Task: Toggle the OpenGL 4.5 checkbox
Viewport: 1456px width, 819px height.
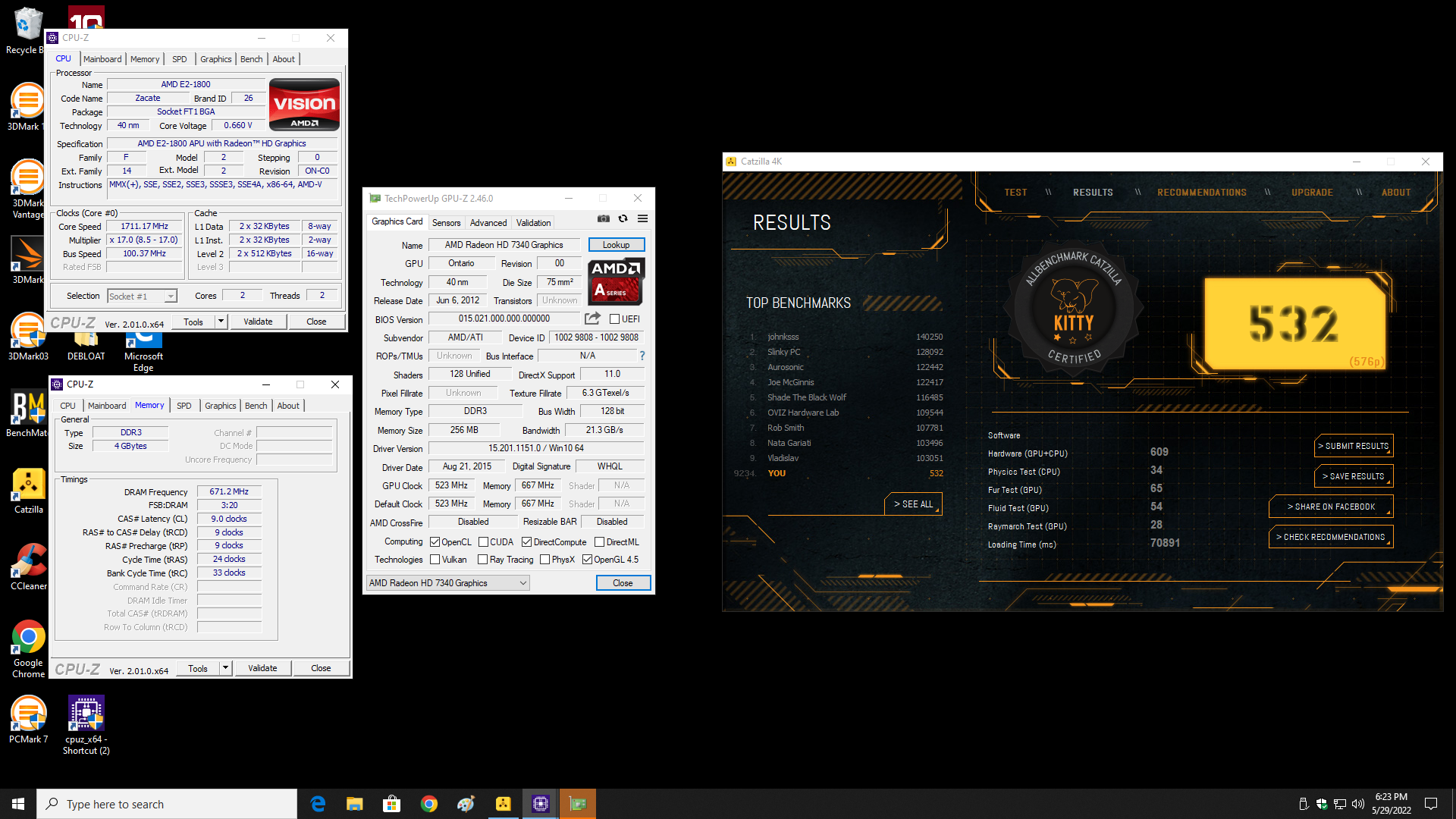Action: [587, 560]
